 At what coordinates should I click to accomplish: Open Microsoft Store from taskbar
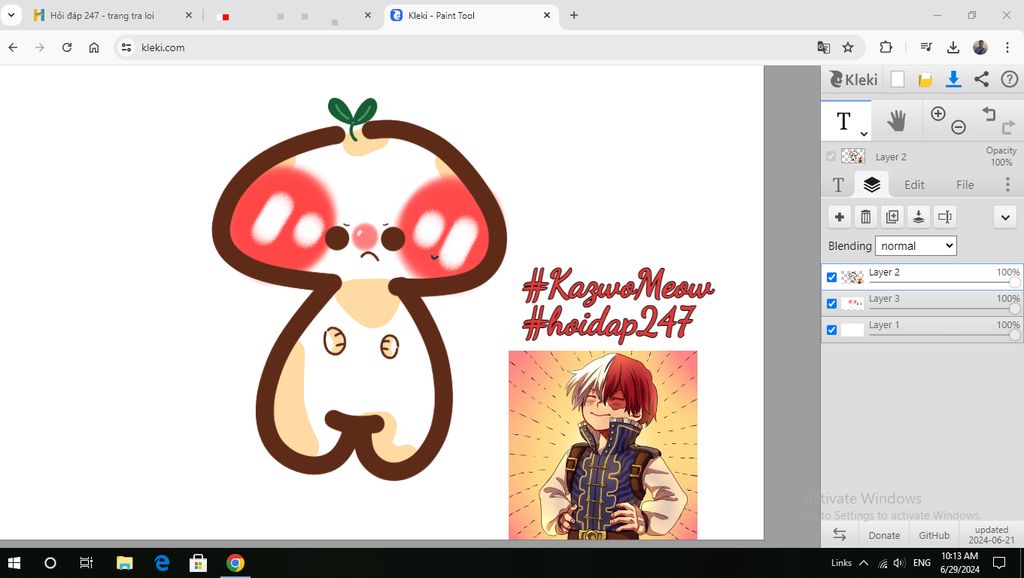[198, 563]
